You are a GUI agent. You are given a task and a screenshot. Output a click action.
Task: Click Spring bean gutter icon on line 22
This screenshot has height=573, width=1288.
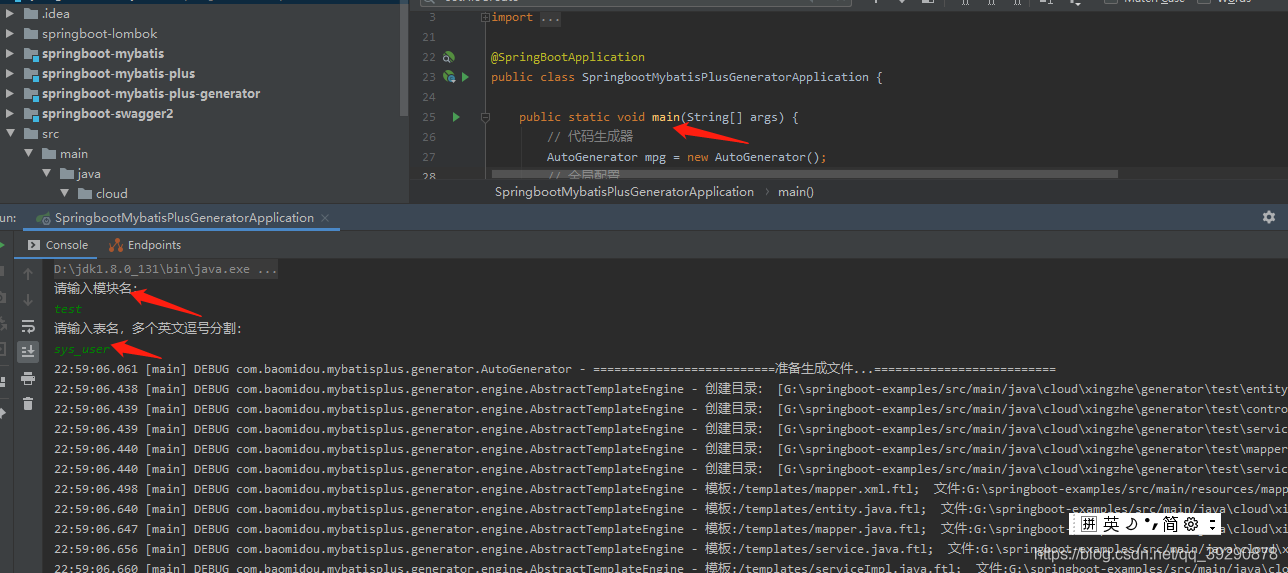pyautogui.click(x=449, y=57)
